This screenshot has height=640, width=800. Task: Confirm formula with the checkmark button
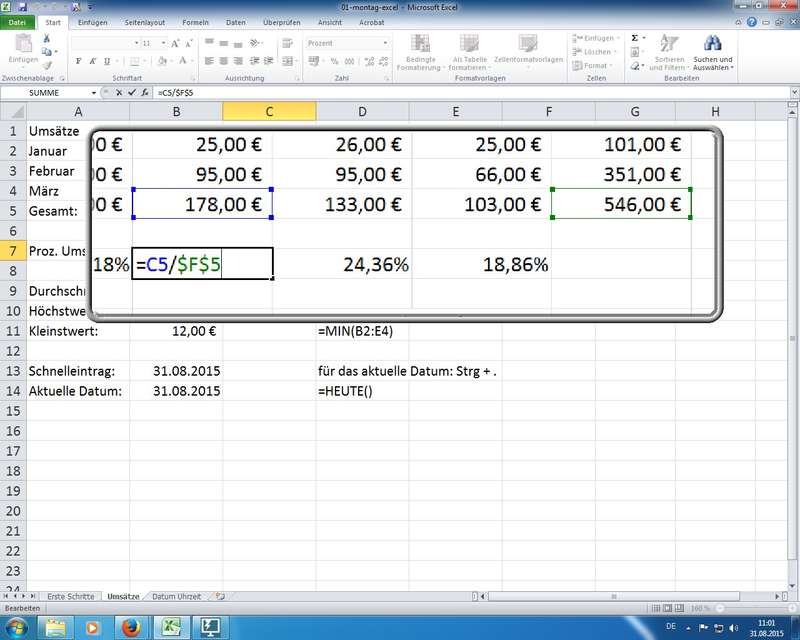point(132,92)
